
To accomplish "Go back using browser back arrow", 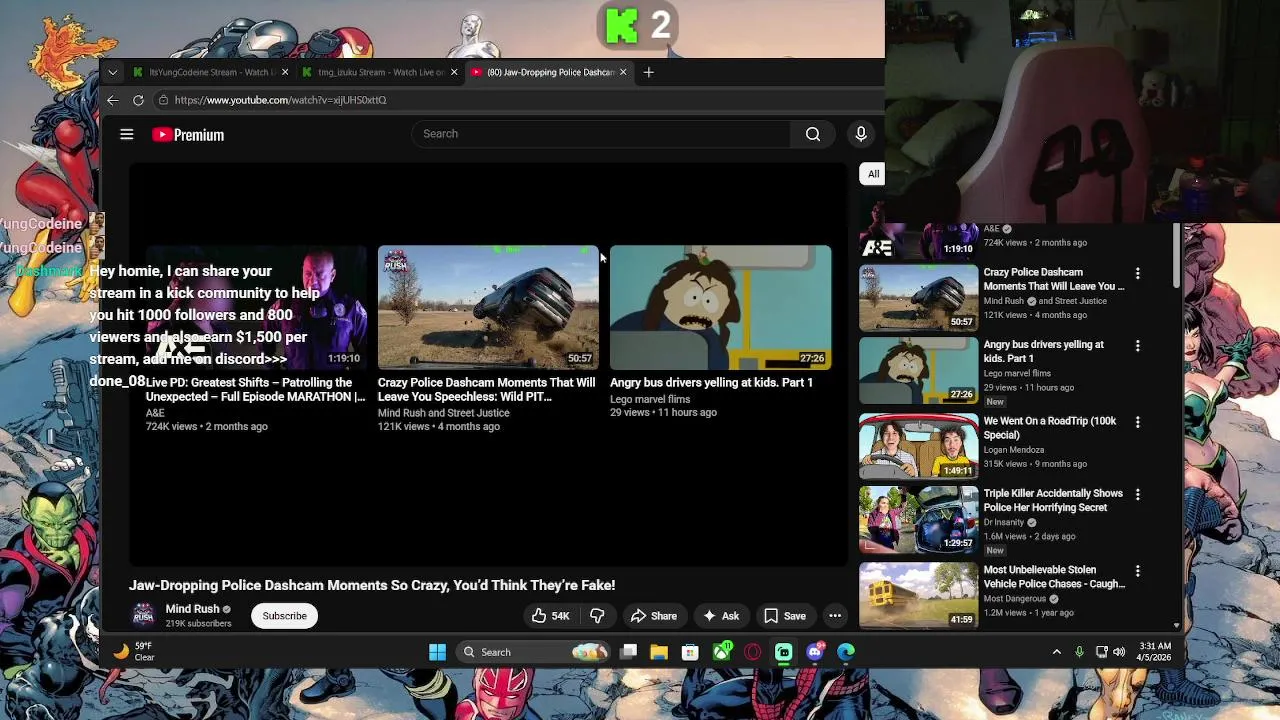I will pyautogui.click(x=113, y=100).
